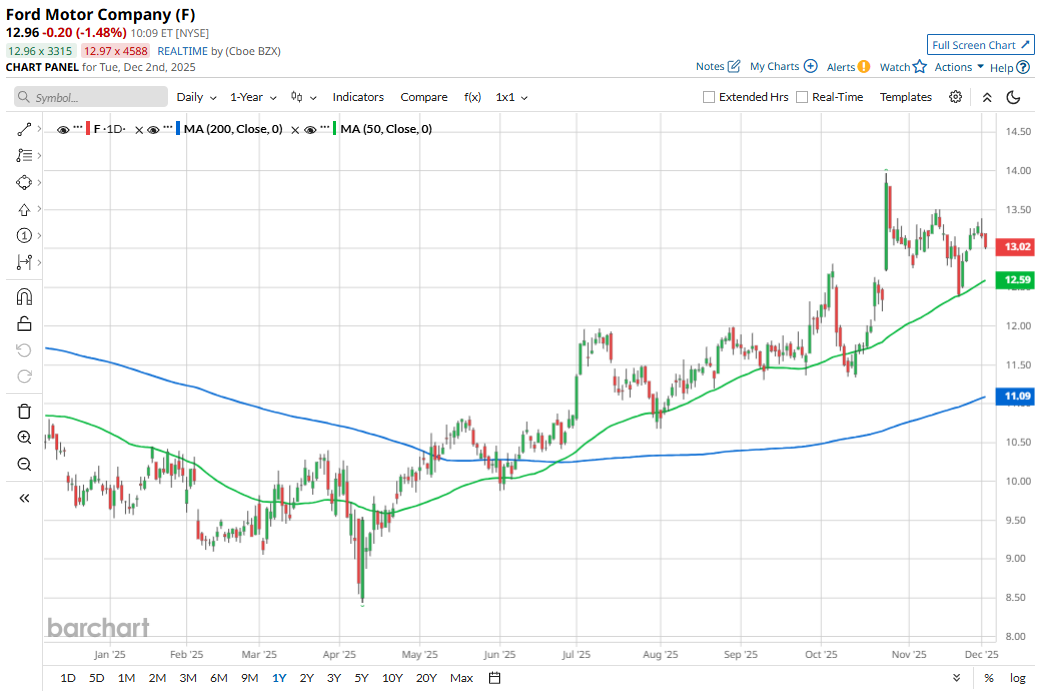Zoom in using the magnifier plus icon

pyautogui.click(x=25, y=438)
